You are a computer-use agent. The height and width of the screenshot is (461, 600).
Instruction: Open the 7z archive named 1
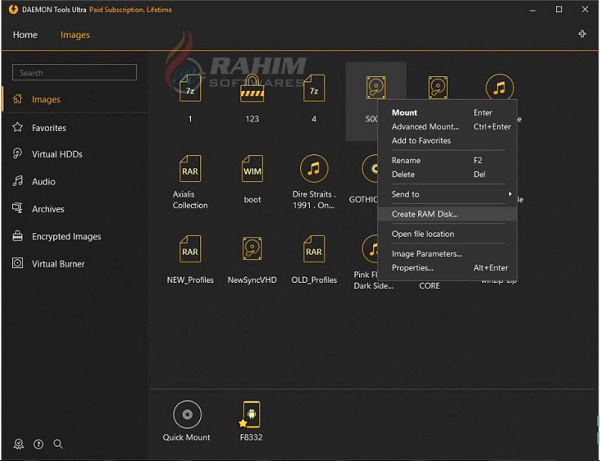point(190,89)
